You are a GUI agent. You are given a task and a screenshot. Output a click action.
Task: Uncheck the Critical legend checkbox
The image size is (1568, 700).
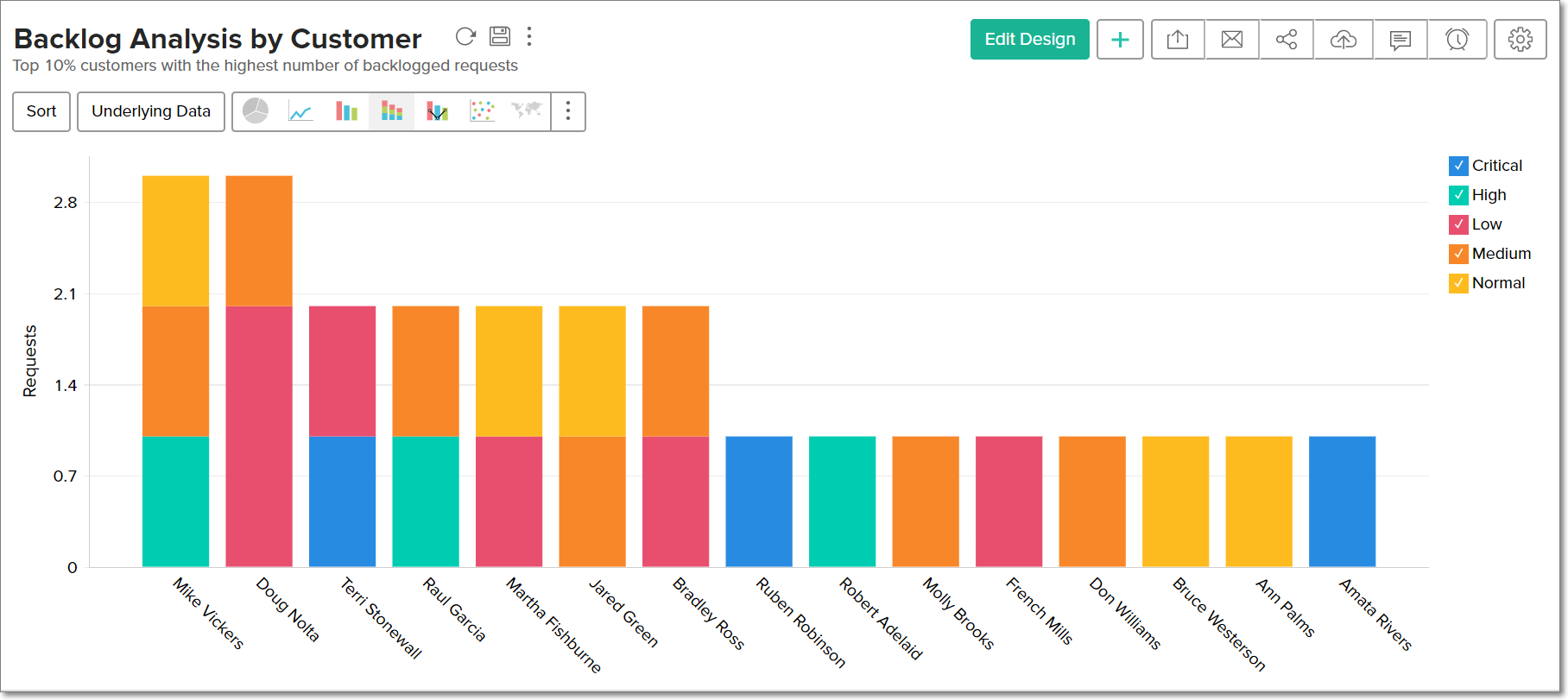(1458, 166)
